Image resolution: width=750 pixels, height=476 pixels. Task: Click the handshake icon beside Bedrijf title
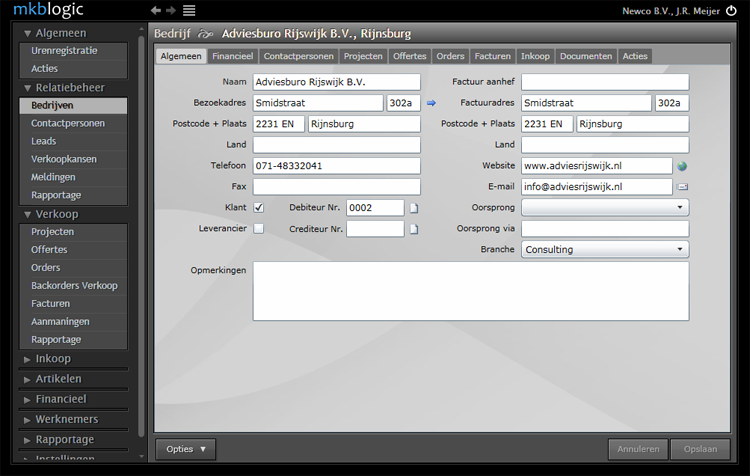206,33
